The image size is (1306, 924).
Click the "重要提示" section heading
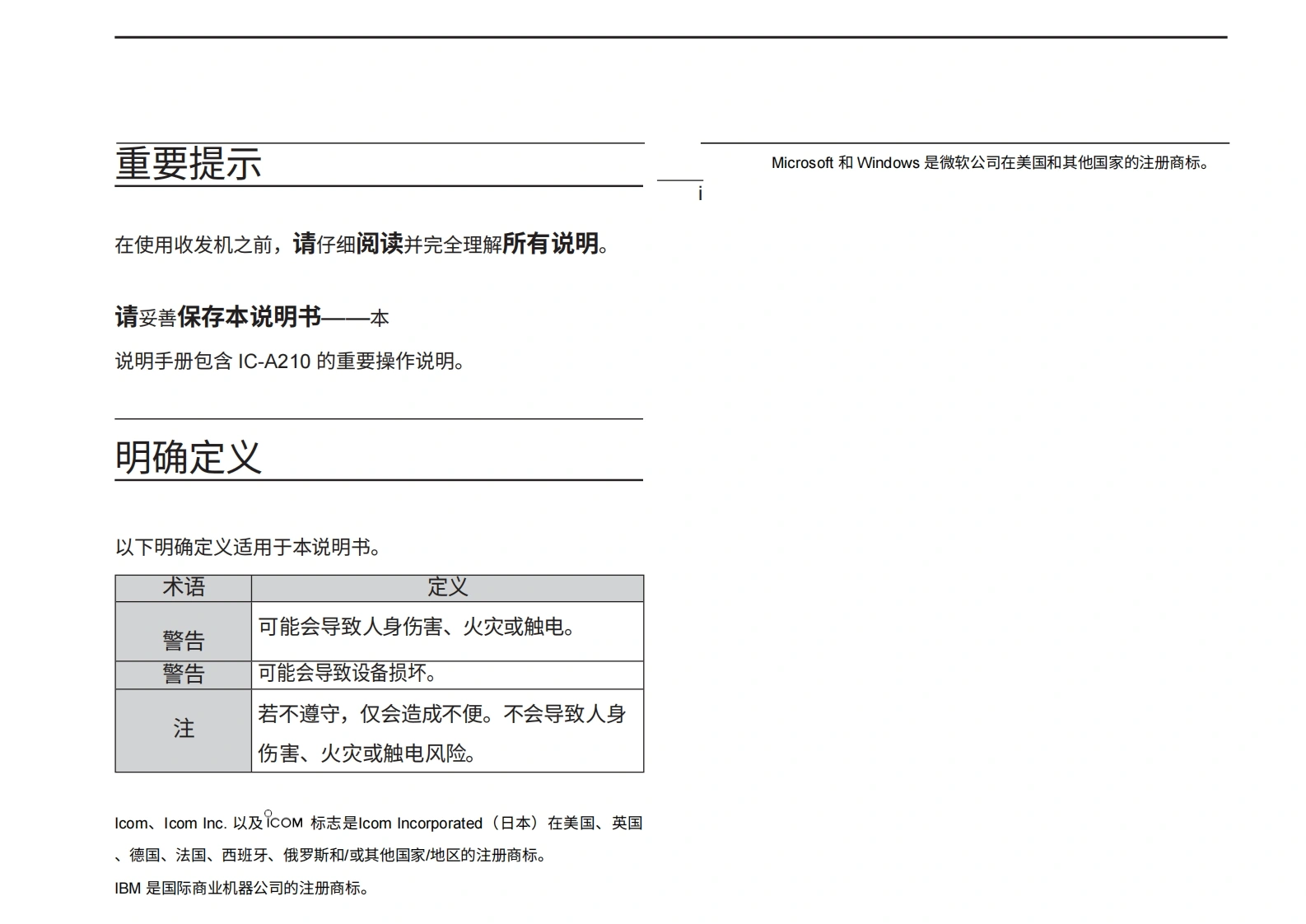[189, 163]
